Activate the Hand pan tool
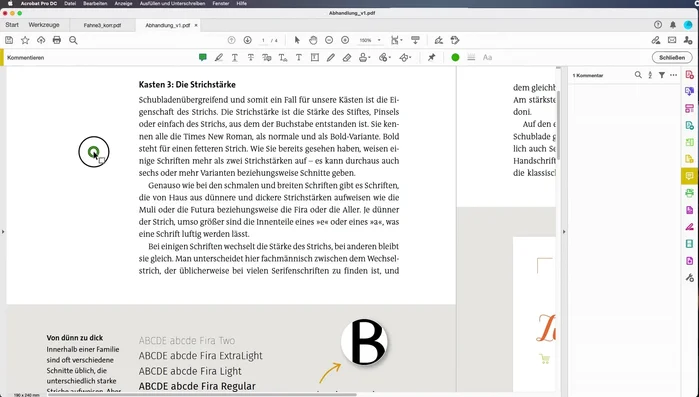 313,40
